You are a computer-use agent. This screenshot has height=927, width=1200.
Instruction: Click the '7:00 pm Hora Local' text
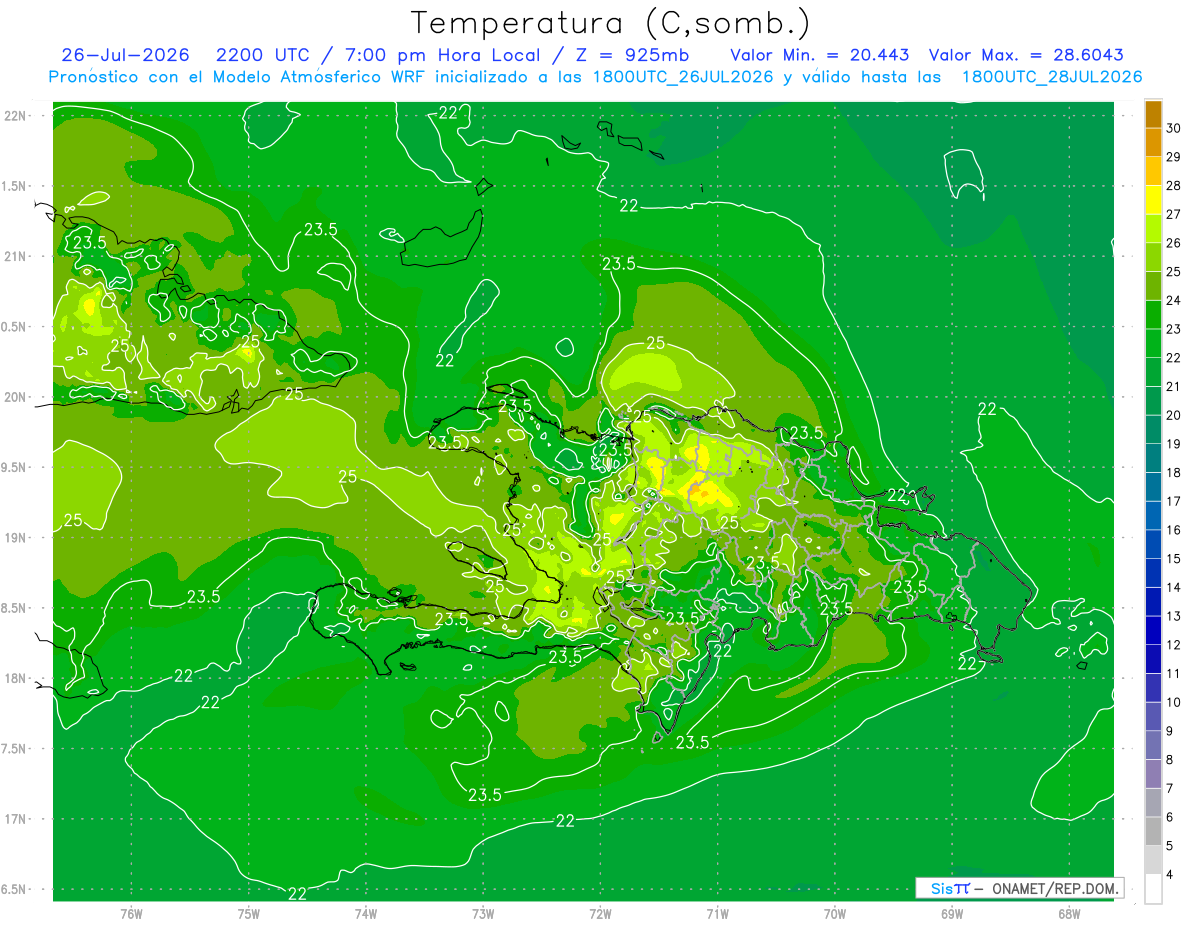(444, 55)
